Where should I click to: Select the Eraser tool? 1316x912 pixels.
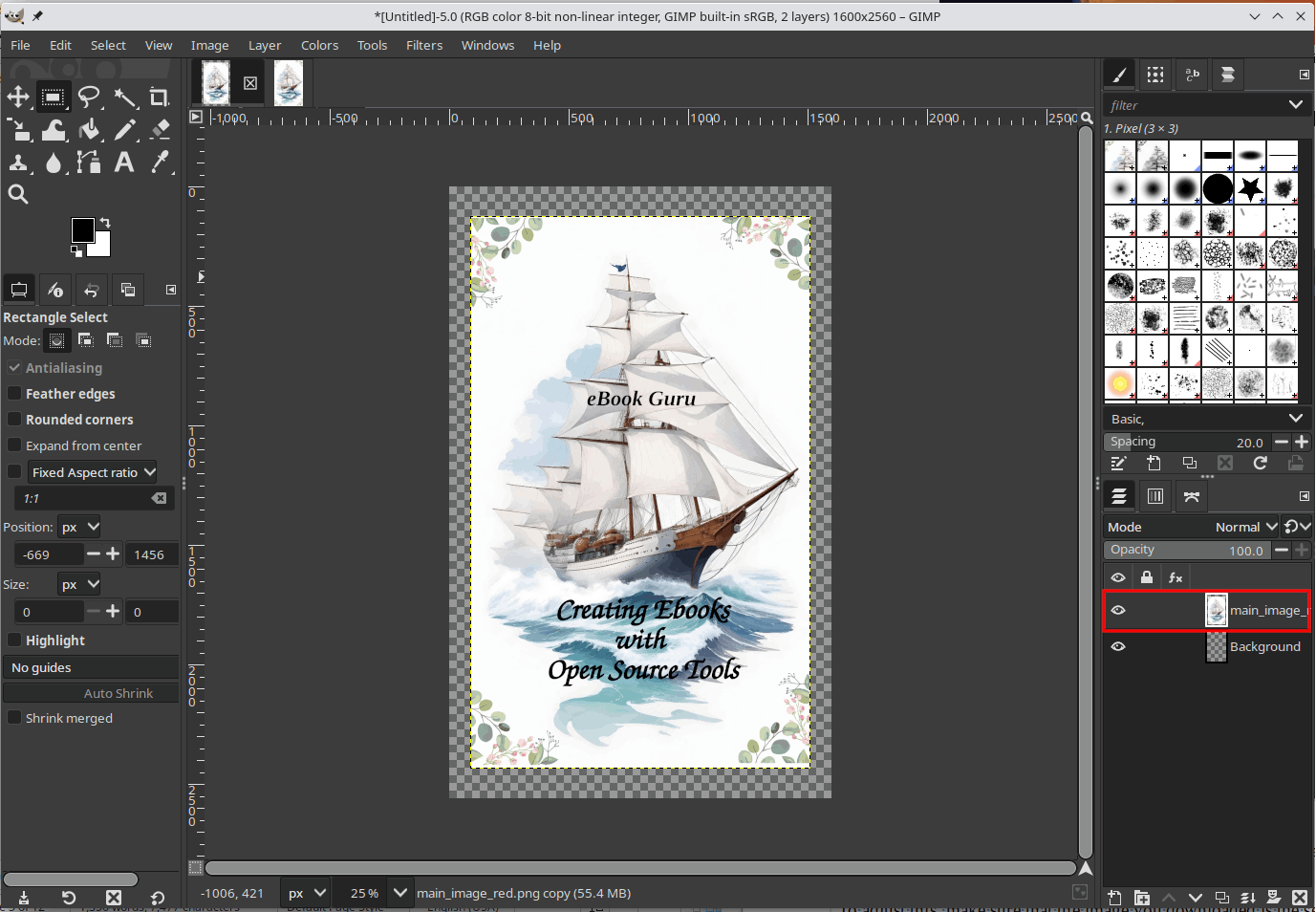click(160, 129)
